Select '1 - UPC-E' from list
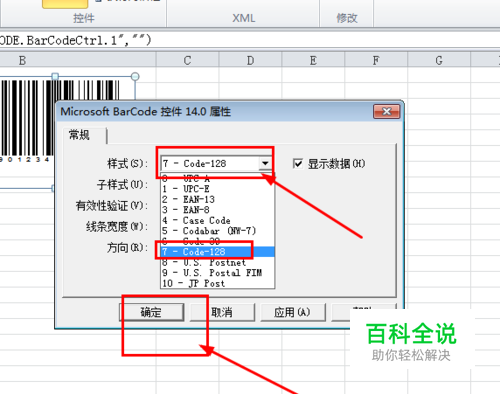The width and height of the screenshot is (500, 394). [217, 189]
